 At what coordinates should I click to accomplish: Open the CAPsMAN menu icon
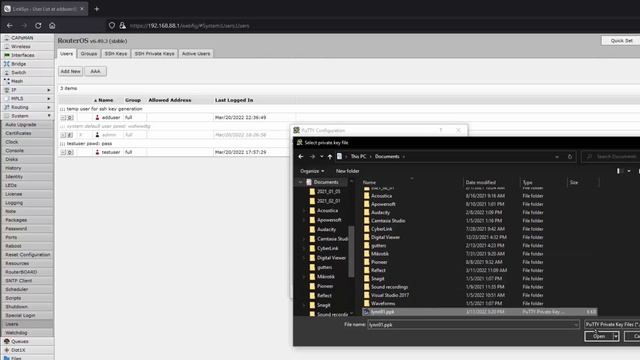(7, 38)
